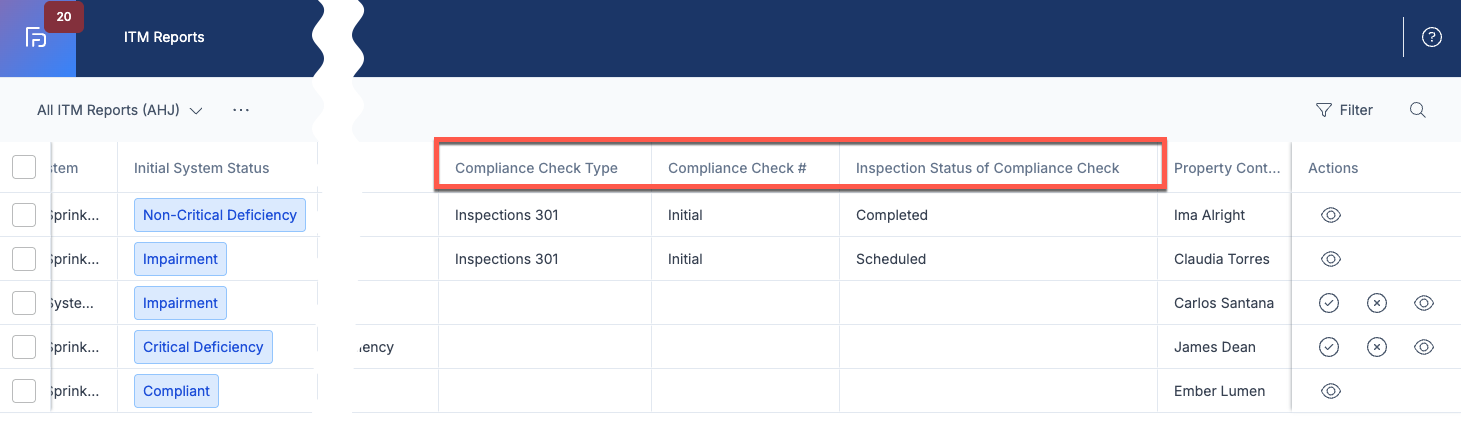Approve James Dean's report with checkmark icon
The image size is (1461, 421).
tap(1329, 347)
